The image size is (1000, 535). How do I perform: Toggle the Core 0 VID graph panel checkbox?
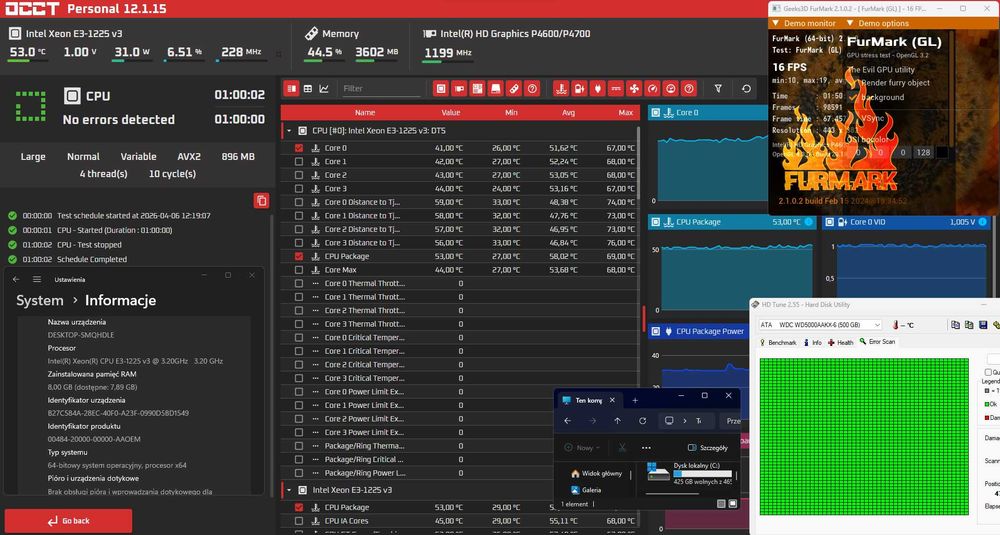(x=830, y=222)
